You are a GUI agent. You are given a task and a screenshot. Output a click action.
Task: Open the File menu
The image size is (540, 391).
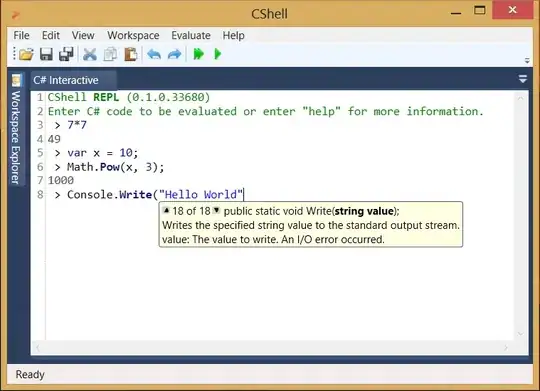point(21,35)
